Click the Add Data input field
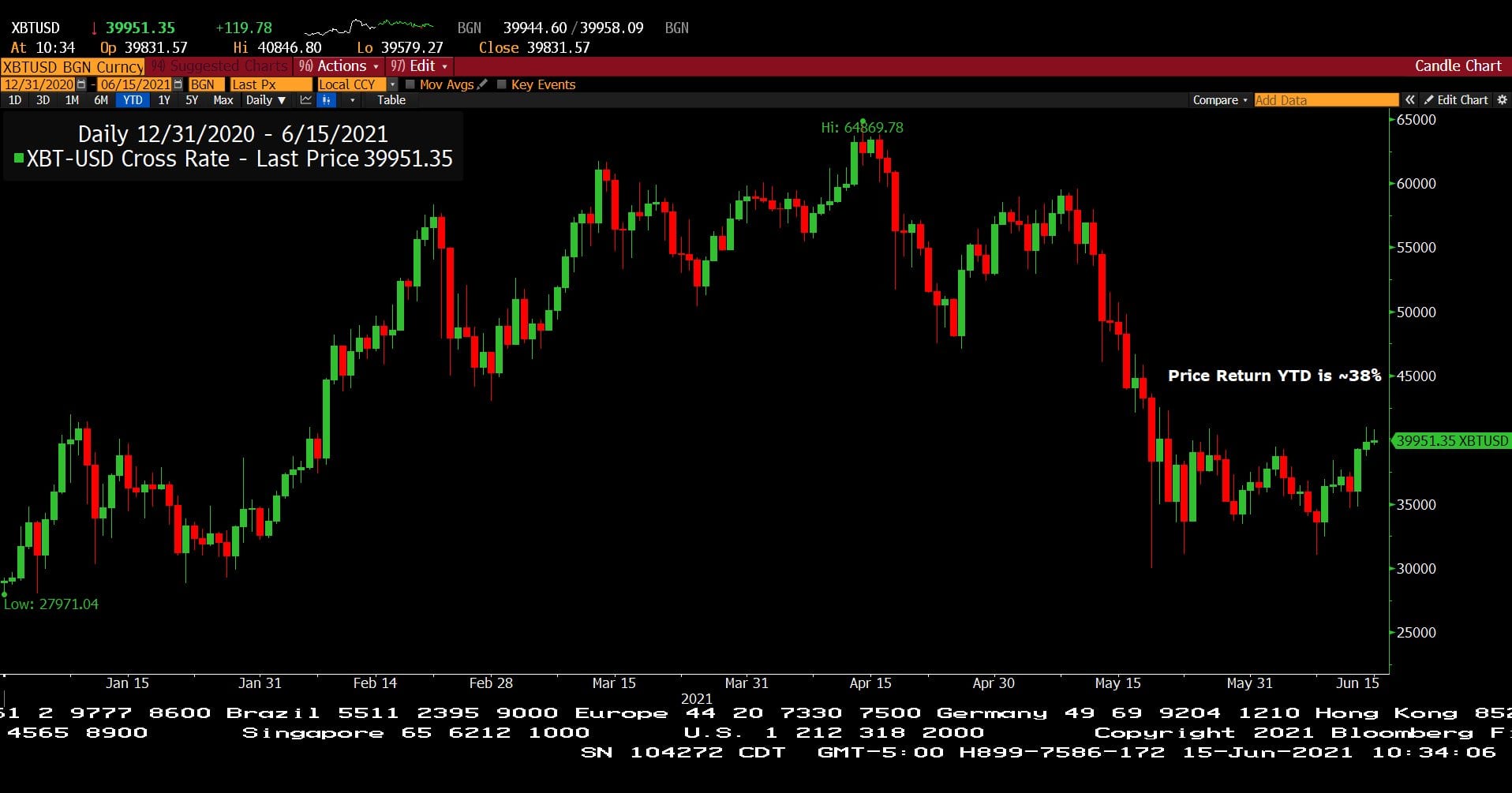This screenshot has width=1512, height=793. click(1327, 100)
